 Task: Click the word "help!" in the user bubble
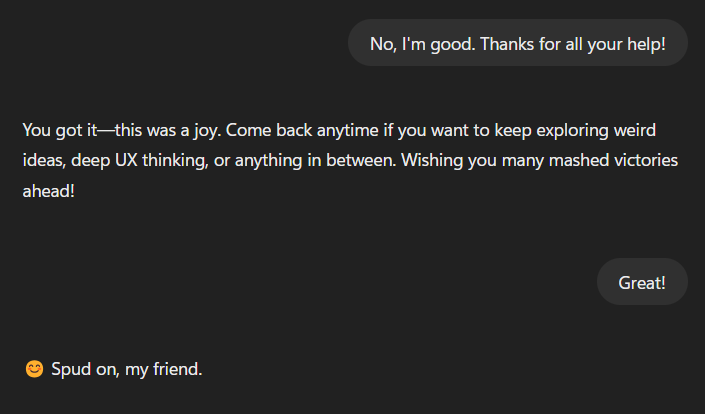(644, 44)
